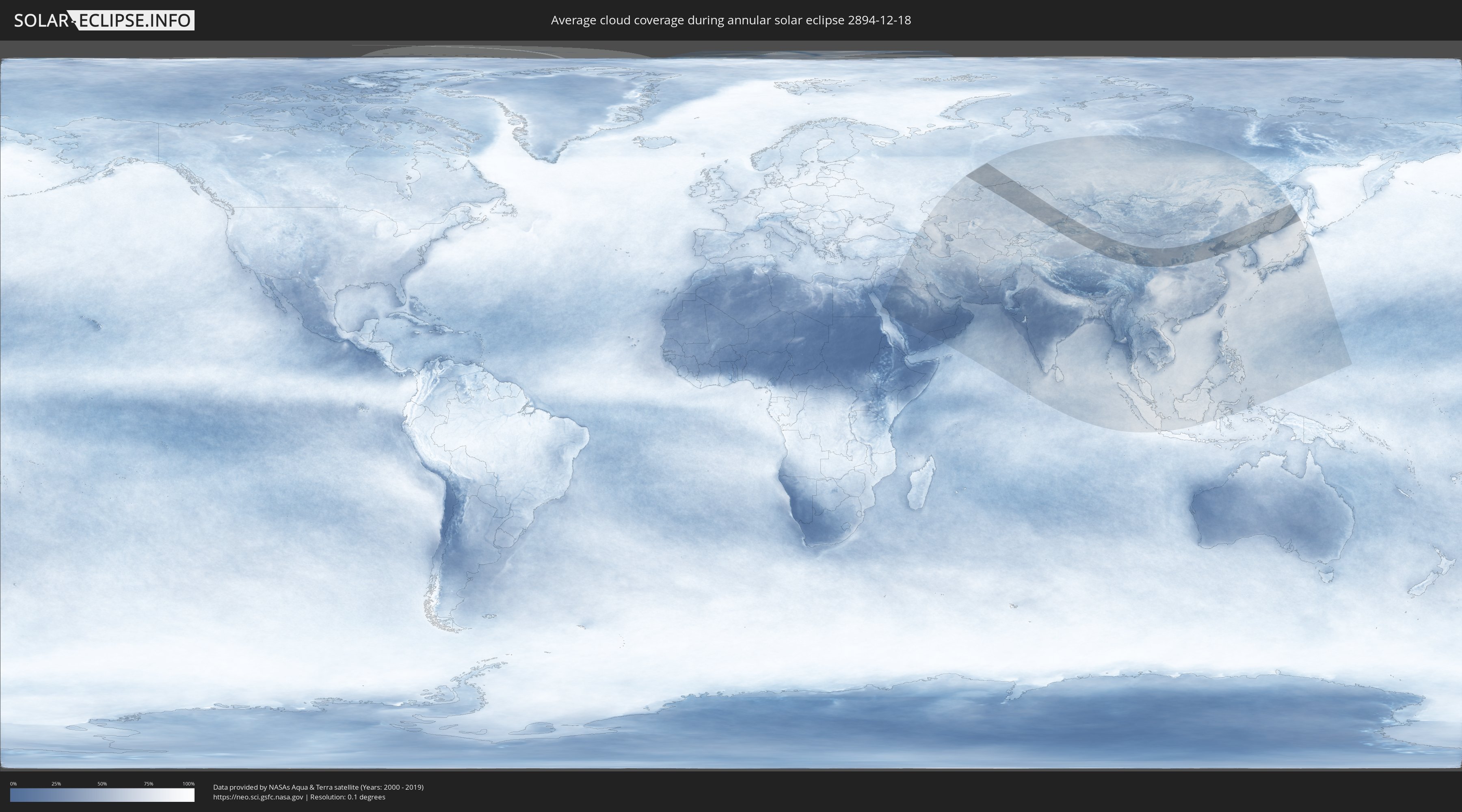The image size is (1462, 812).
Task: Click the SOLAR-ECLIPSE.INFO logo
Action: click(x=104, y=20)
